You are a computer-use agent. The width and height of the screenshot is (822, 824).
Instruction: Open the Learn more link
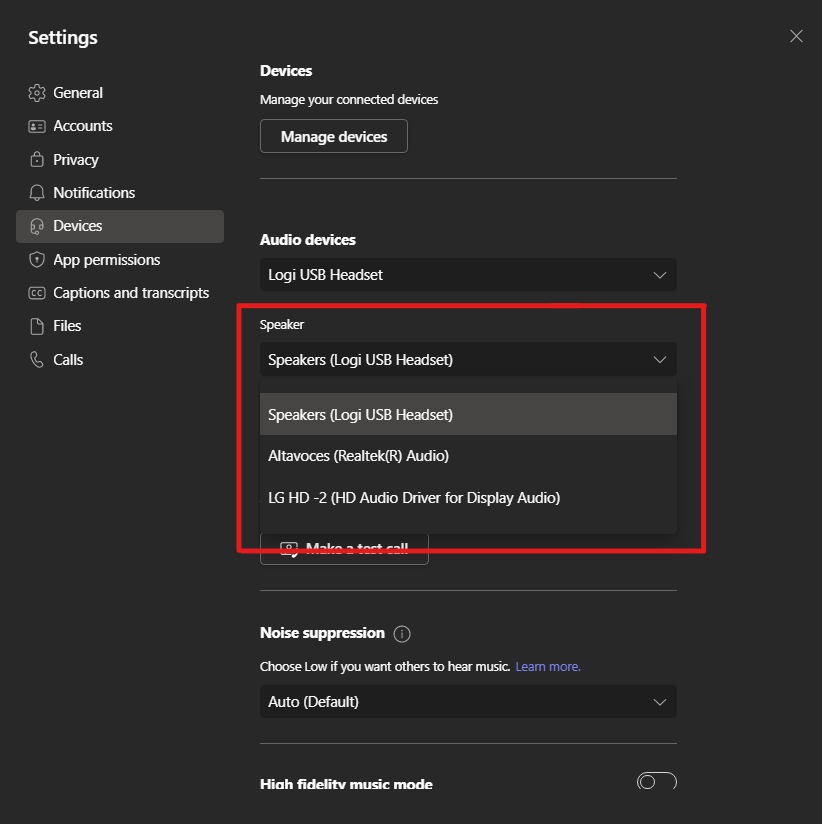pos(547,667)
